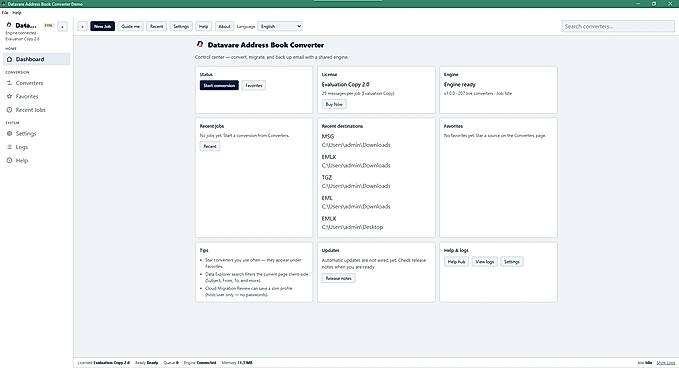Click the Dashboard home icon in sidebar
Image resolution: width=679 pixels, height=368 pixels.
(x=10, y=59)
